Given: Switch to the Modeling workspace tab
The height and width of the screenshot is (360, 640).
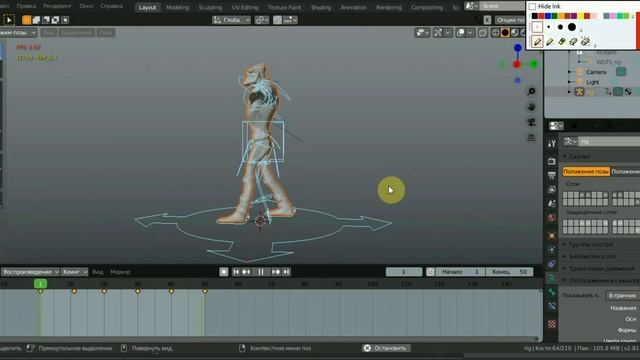Looking at the screenshot, I should click(x=178, y=7).
